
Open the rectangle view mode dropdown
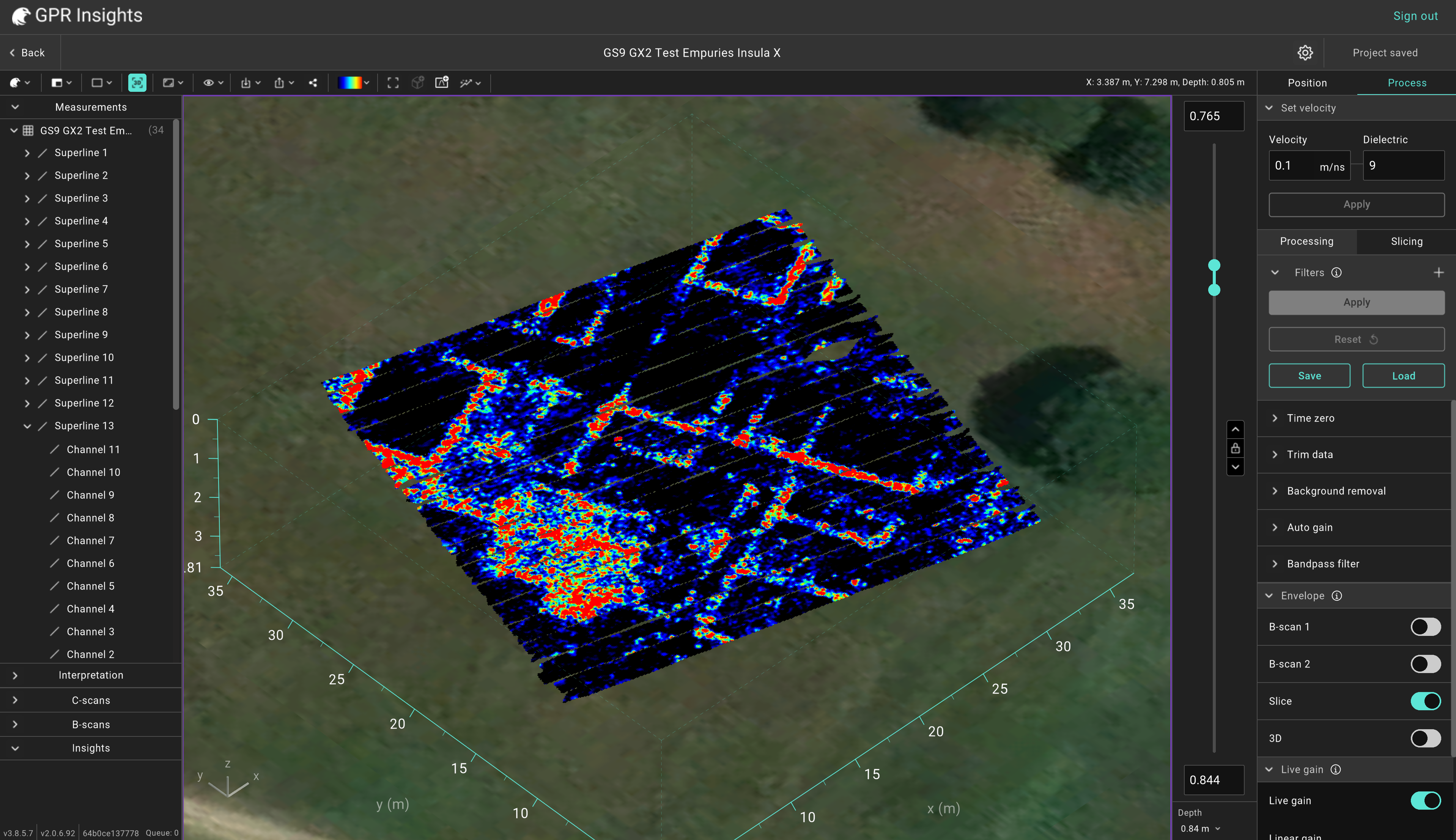click(x=102, y=82)
